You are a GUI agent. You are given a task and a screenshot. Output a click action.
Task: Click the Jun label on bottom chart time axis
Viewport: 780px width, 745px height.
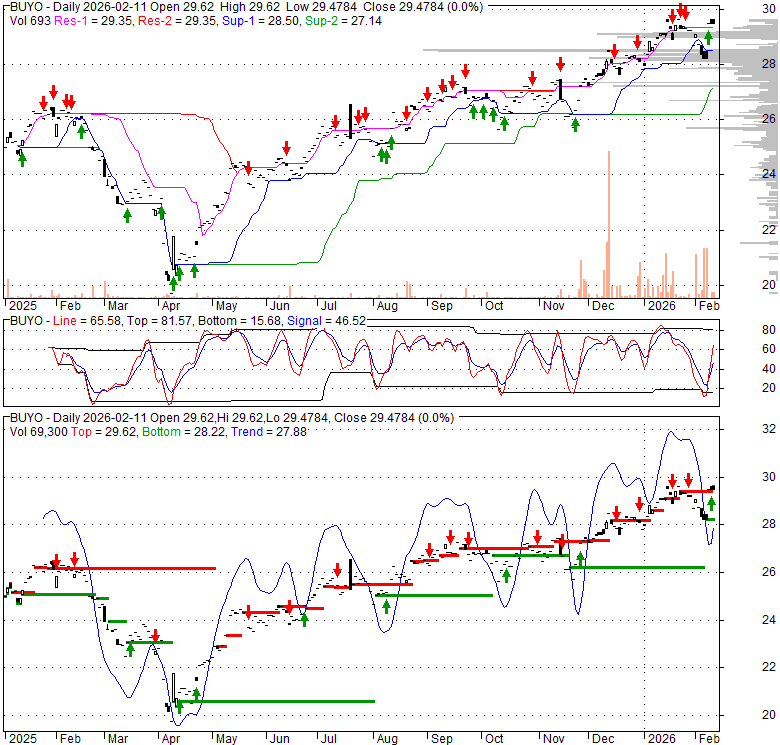click(x=280, y=739)
